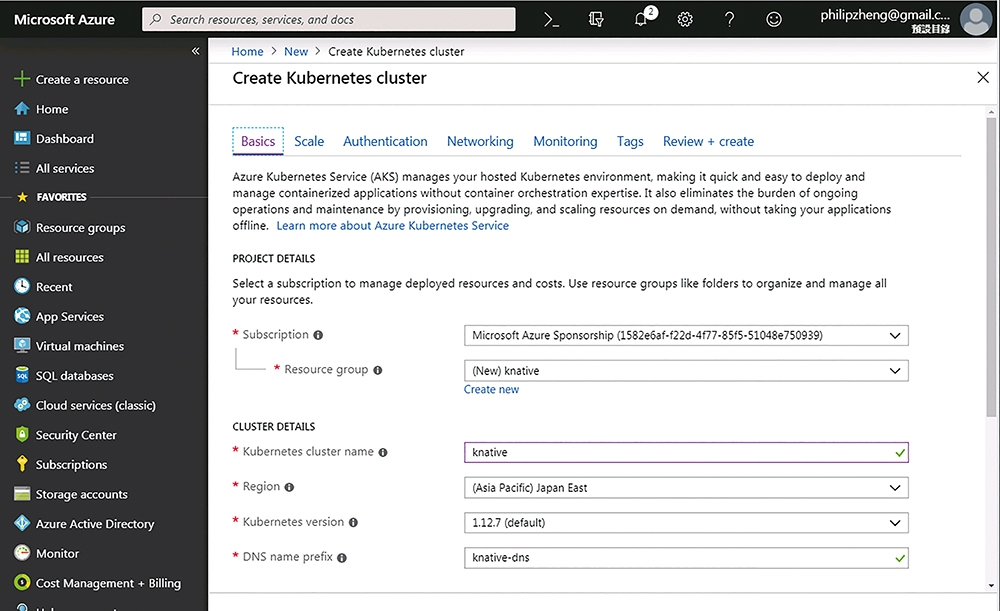Open portal settings gear
The height and width of the screenshot is (611, 1000).
[685, 20]
